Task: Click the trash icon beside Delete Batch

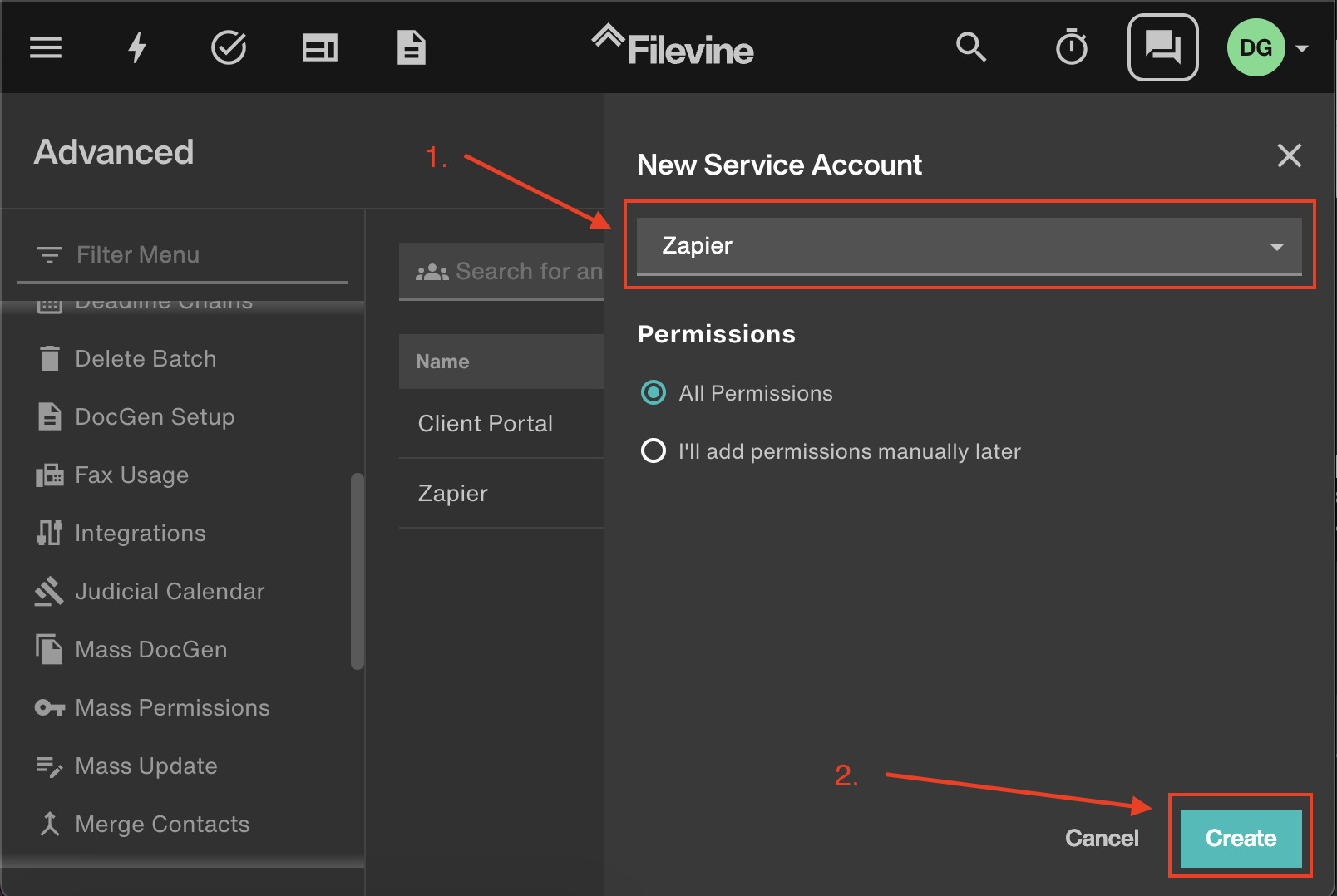Action: (x=50, y=358)
